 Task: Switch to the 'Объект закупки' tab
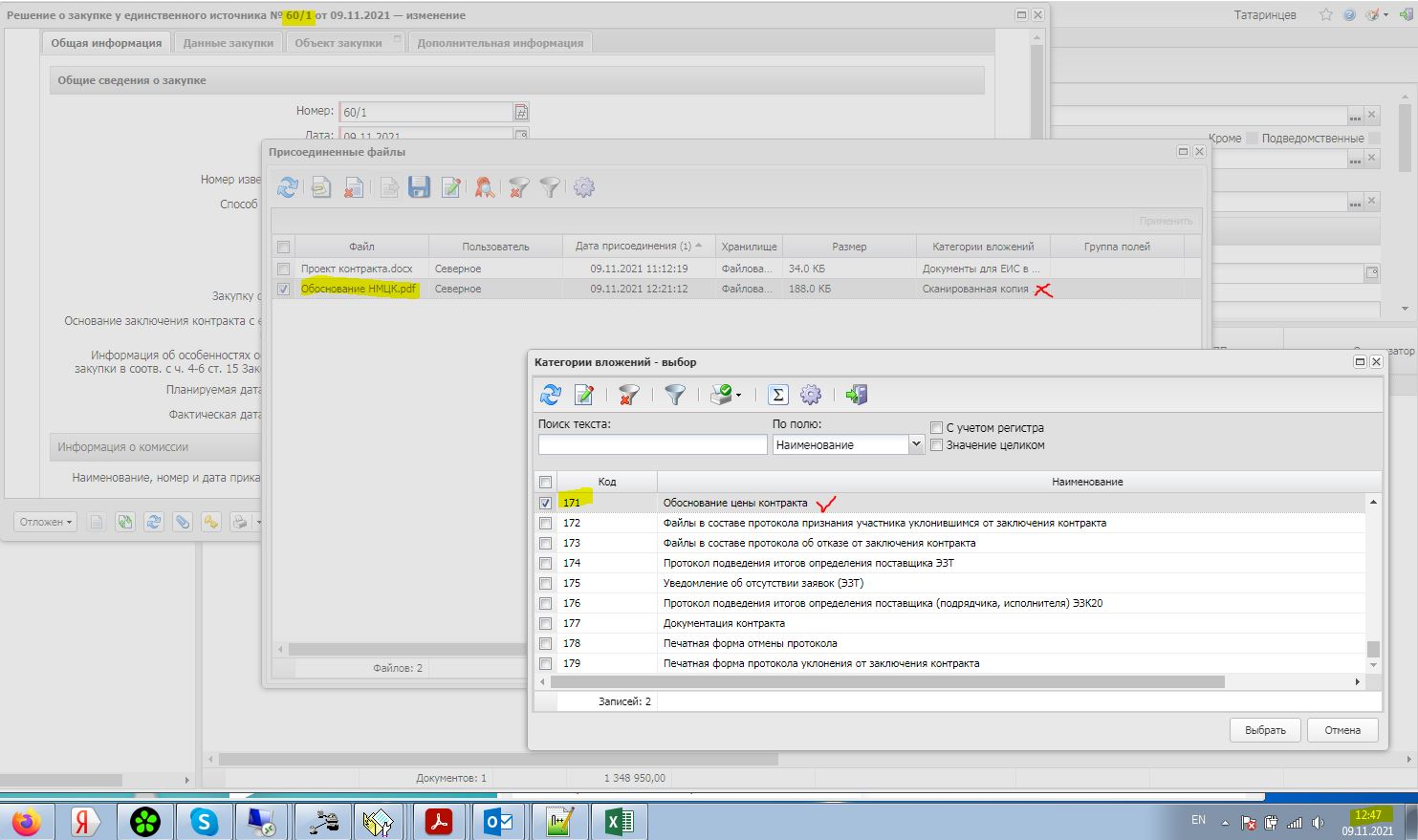point(338,43)
